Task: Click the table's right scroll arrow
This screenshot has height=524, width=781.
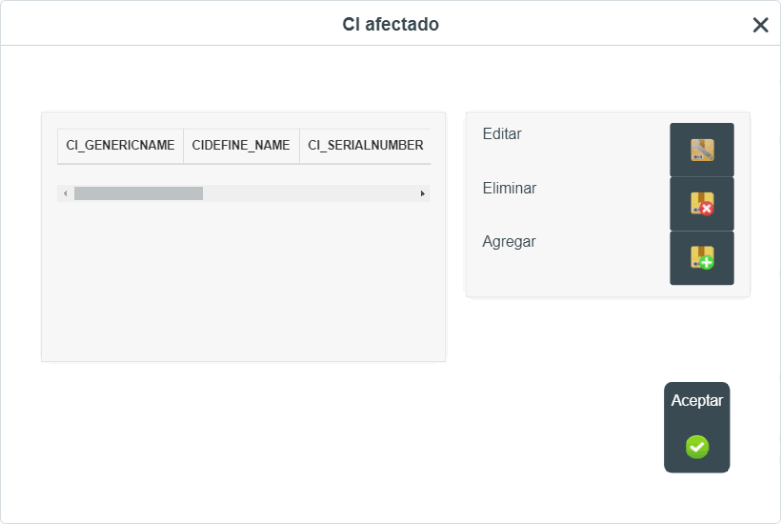Action: [422, 193]
